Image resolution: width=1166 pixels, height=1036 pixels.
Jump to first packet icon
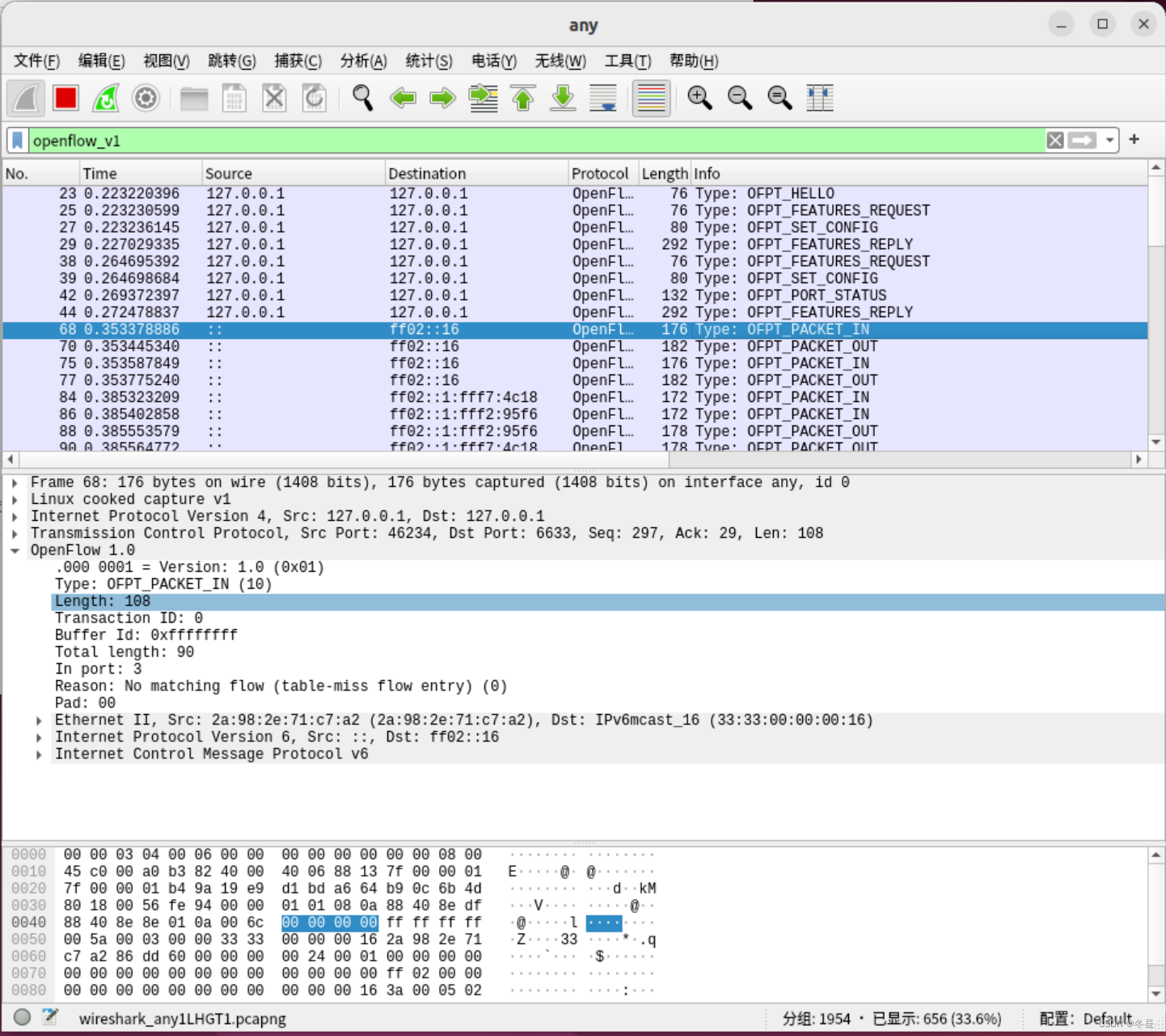tap(523, 99)
